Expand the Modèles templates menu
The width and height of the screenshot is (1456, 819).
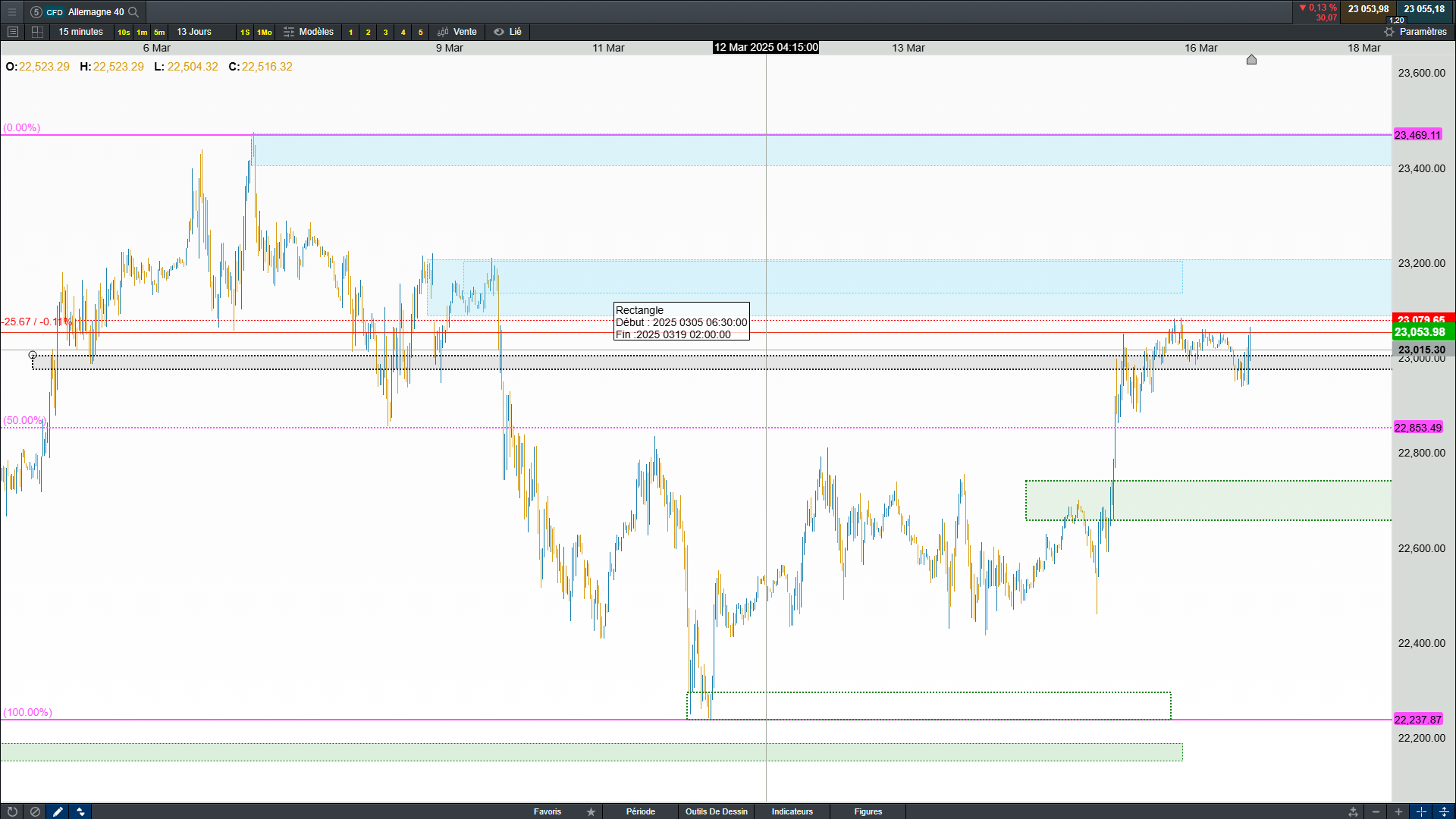309,32
